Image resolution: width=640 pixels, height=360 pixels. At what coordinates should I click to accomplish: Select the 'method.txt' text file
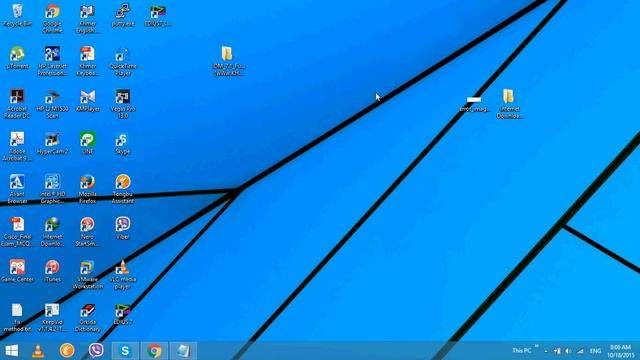point(17,316)
